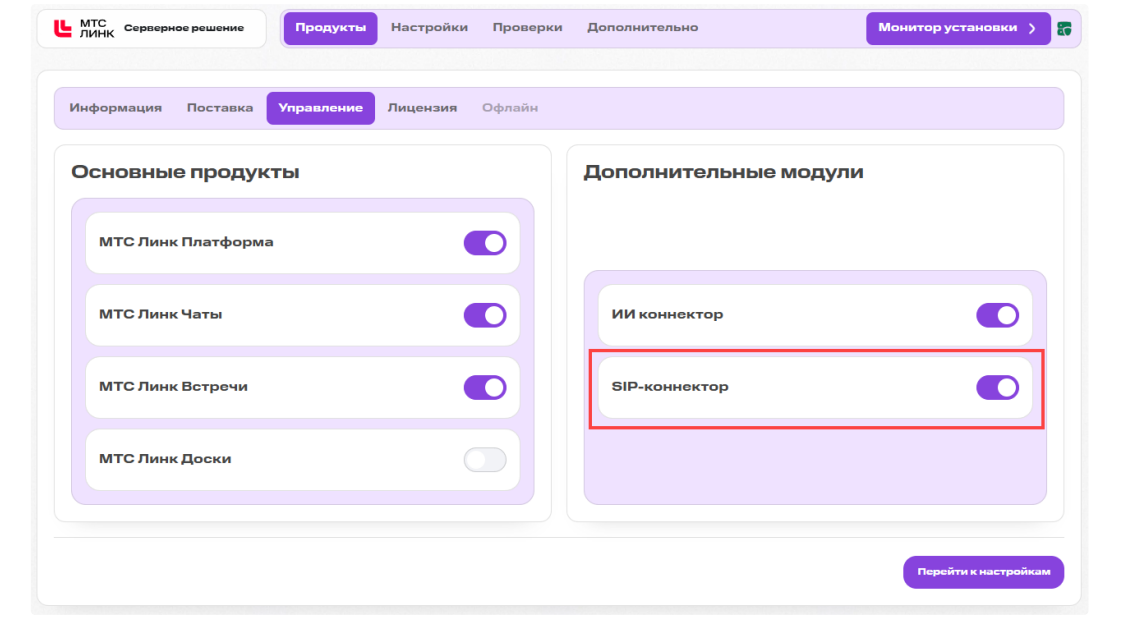
Task: Open the Продукты top menu
Action: (330, 28)
